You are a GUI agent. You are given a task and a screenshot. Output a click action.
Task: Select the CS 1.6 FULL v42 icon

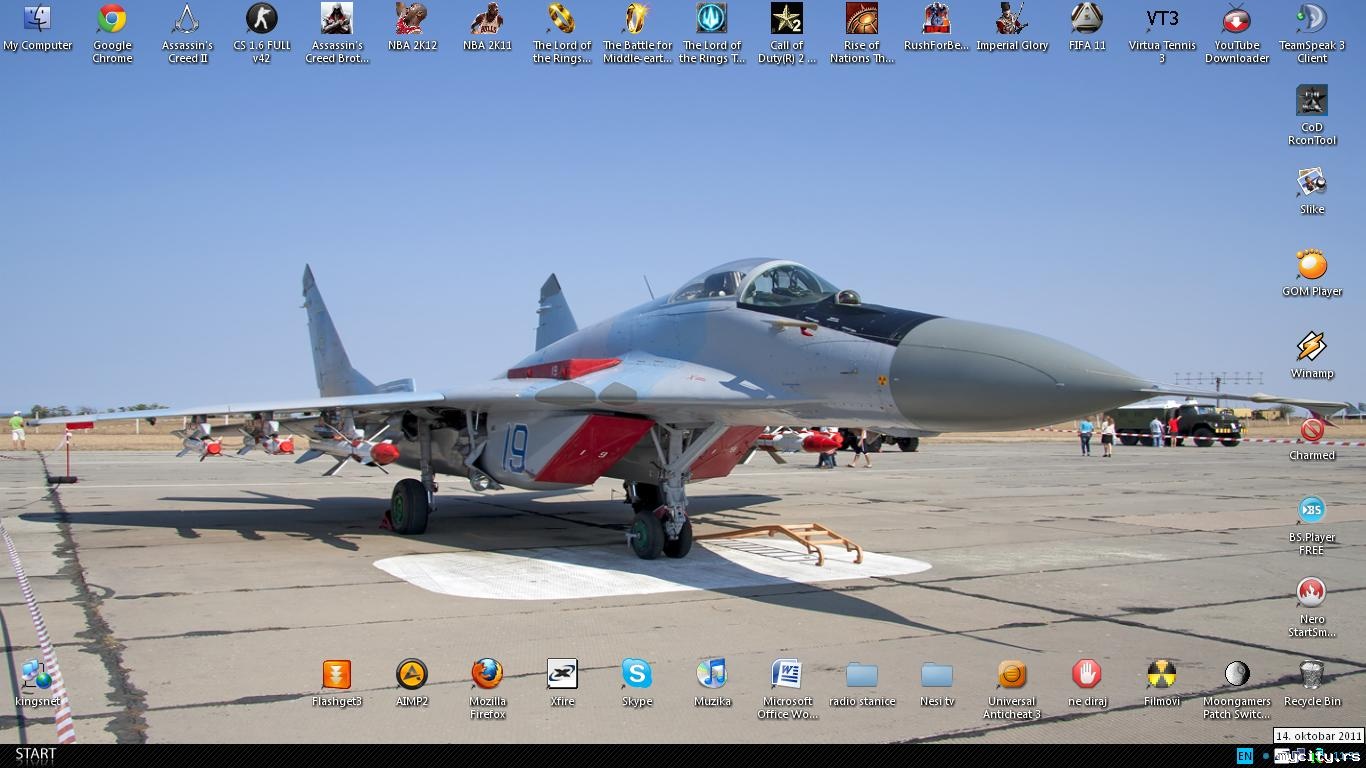(x=261, y=19)
